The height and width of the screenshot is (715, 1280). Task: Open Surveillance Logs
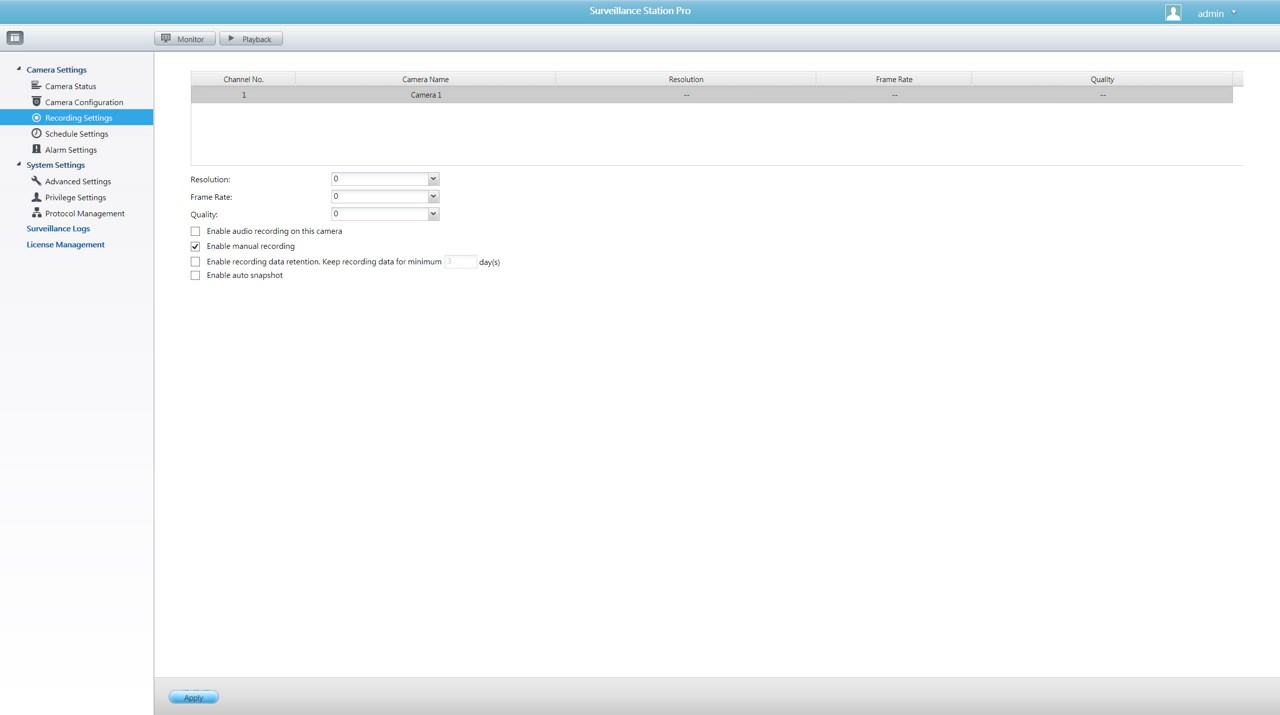click(x=58, y=229)
